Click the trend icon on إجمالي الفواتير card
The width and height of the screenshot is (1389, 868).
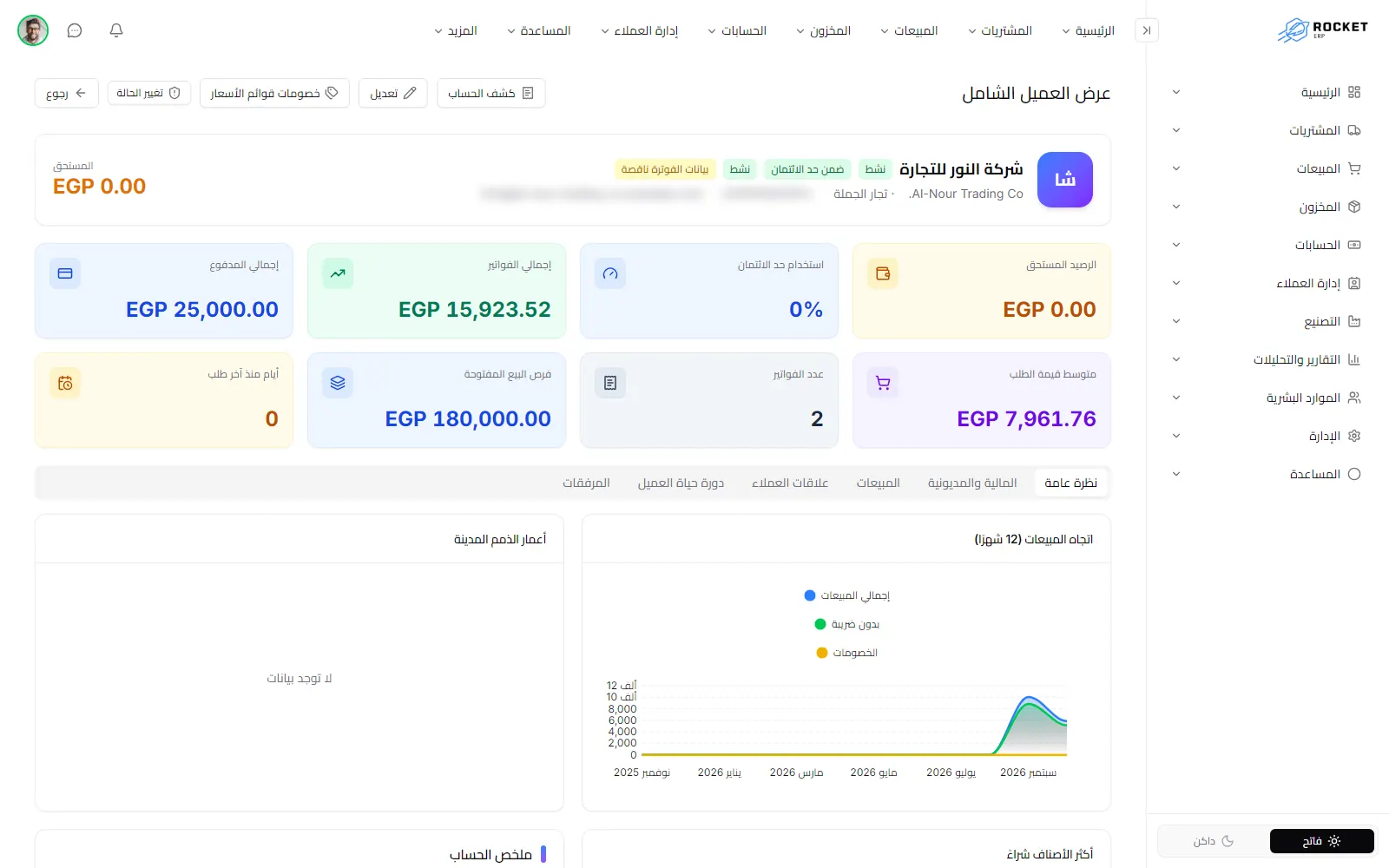(338, 273)
